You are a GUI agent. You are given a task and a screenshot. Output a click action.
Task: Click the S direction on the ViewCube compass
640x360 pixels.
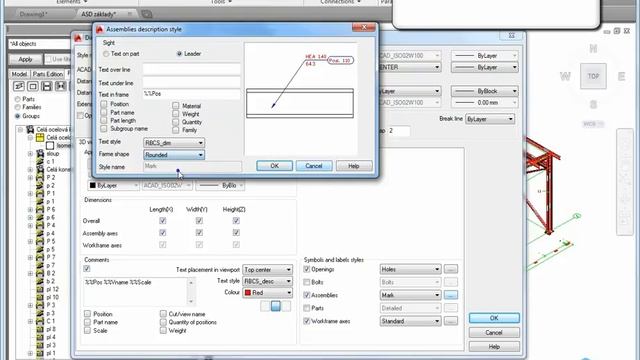[x=593, y=104]
